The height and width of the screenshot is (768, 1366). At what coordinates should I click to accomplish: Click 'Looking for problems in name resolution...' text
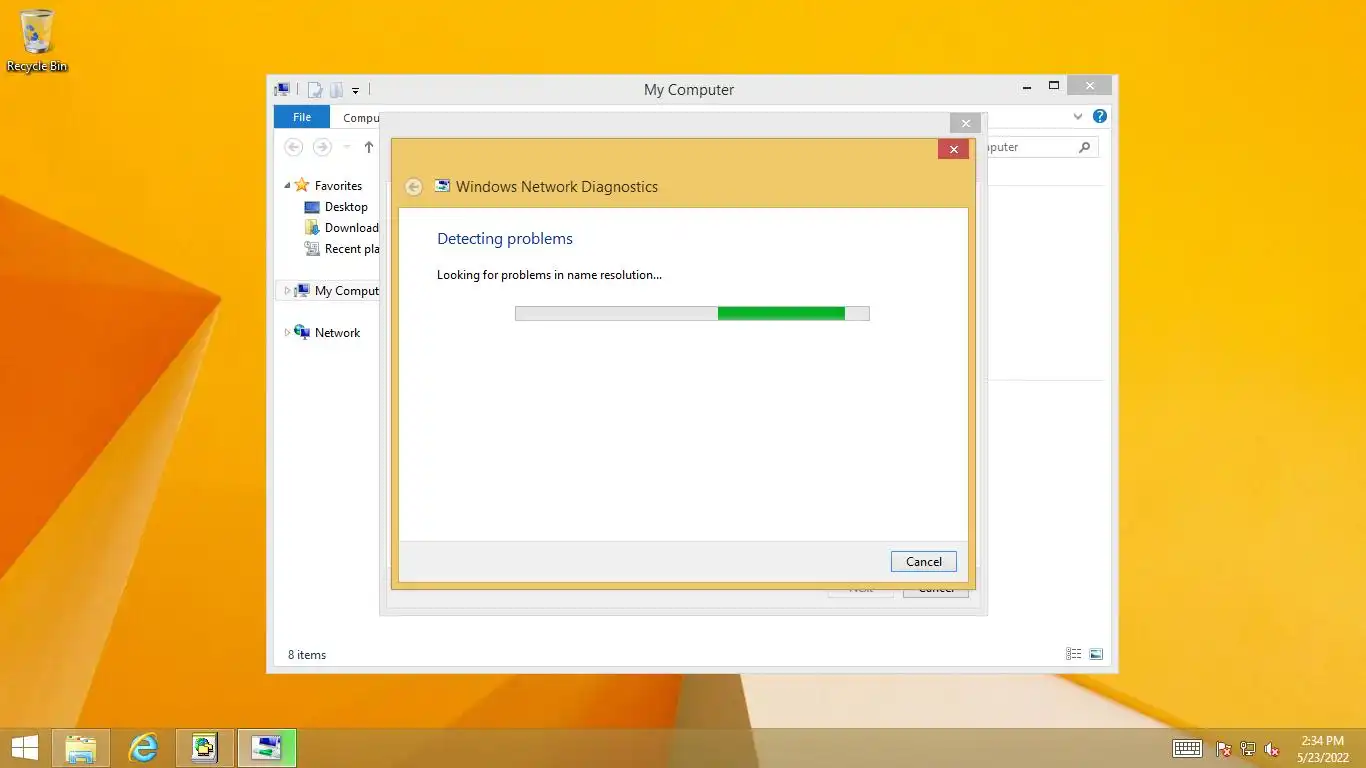point(549,274)
